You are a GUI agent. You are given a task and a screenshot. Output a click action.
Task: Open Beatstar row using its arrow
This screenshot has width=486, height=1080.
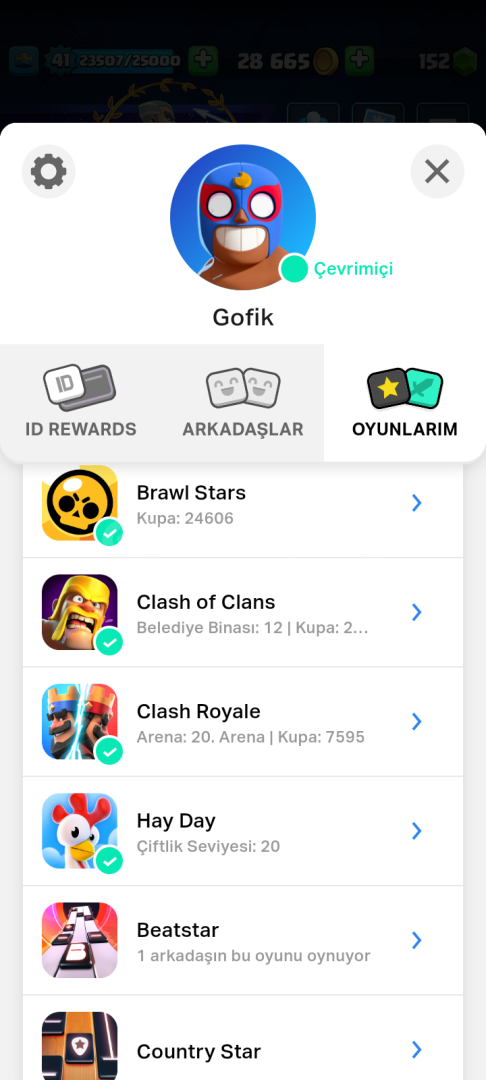[416, 940]
